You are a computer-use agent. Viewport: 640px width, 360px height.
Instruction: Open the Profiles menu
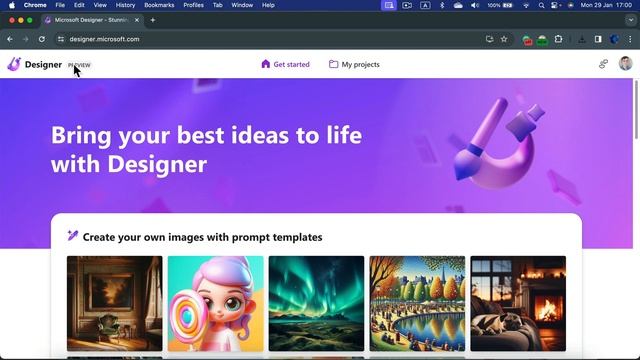193,5
